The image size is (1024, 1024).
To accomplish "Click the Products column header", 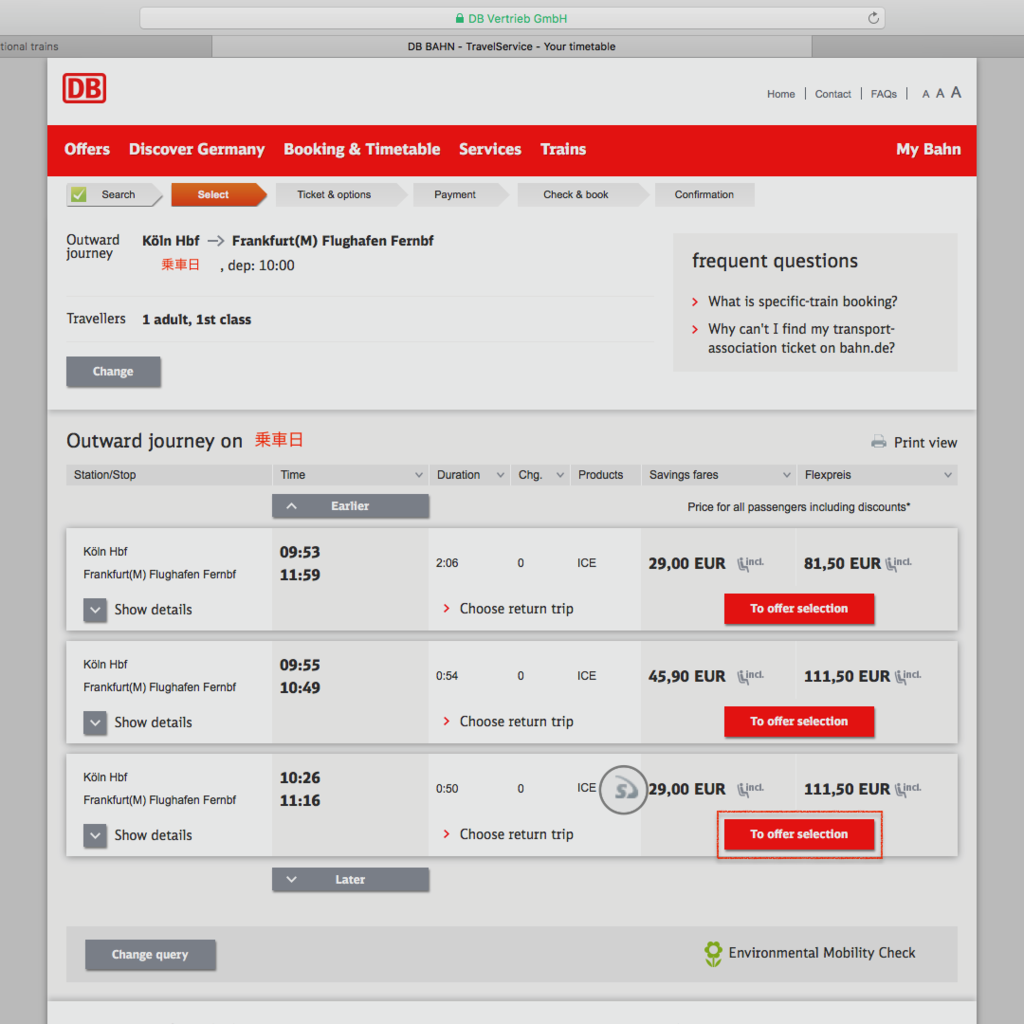I will click(605, 475).
